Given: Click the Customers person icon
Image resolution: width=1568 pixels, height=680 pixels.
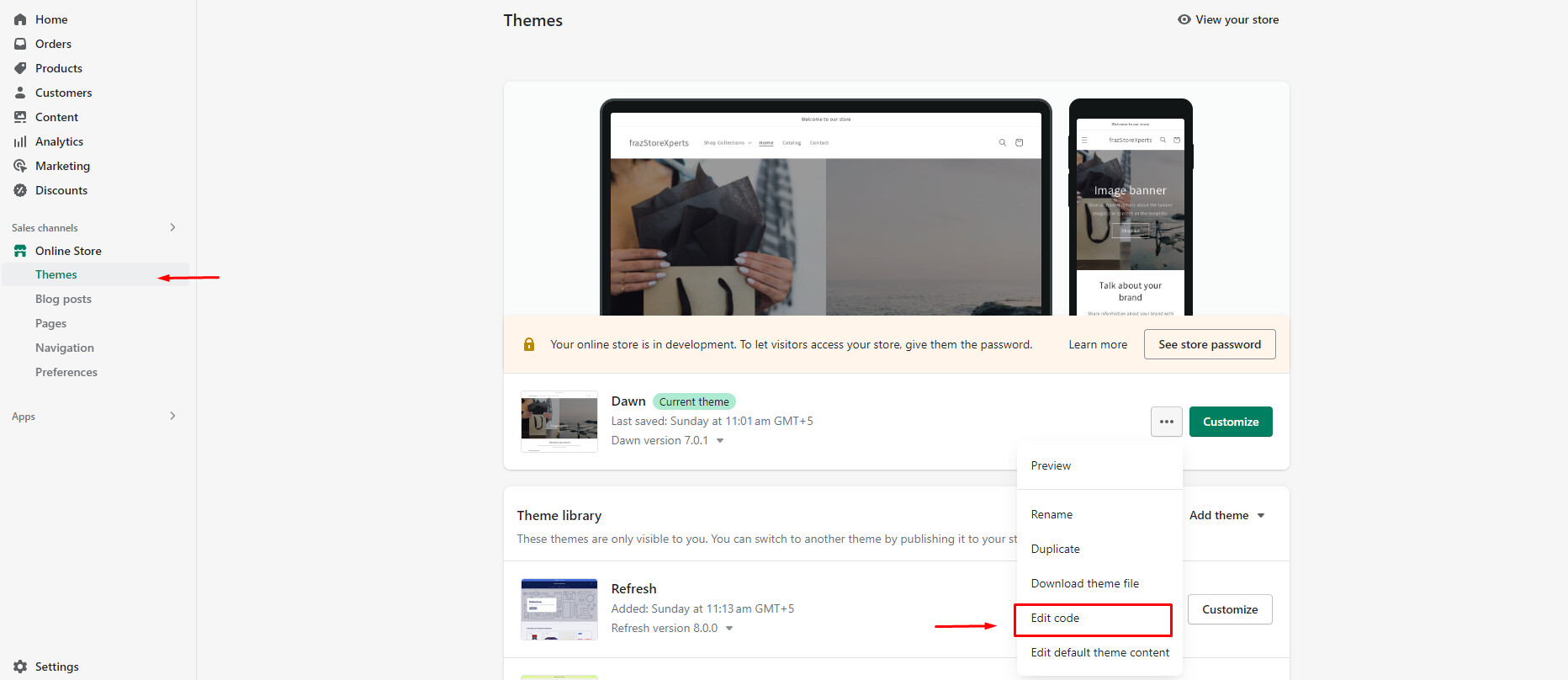Looking at the screenshot, I should pos(20,93).
